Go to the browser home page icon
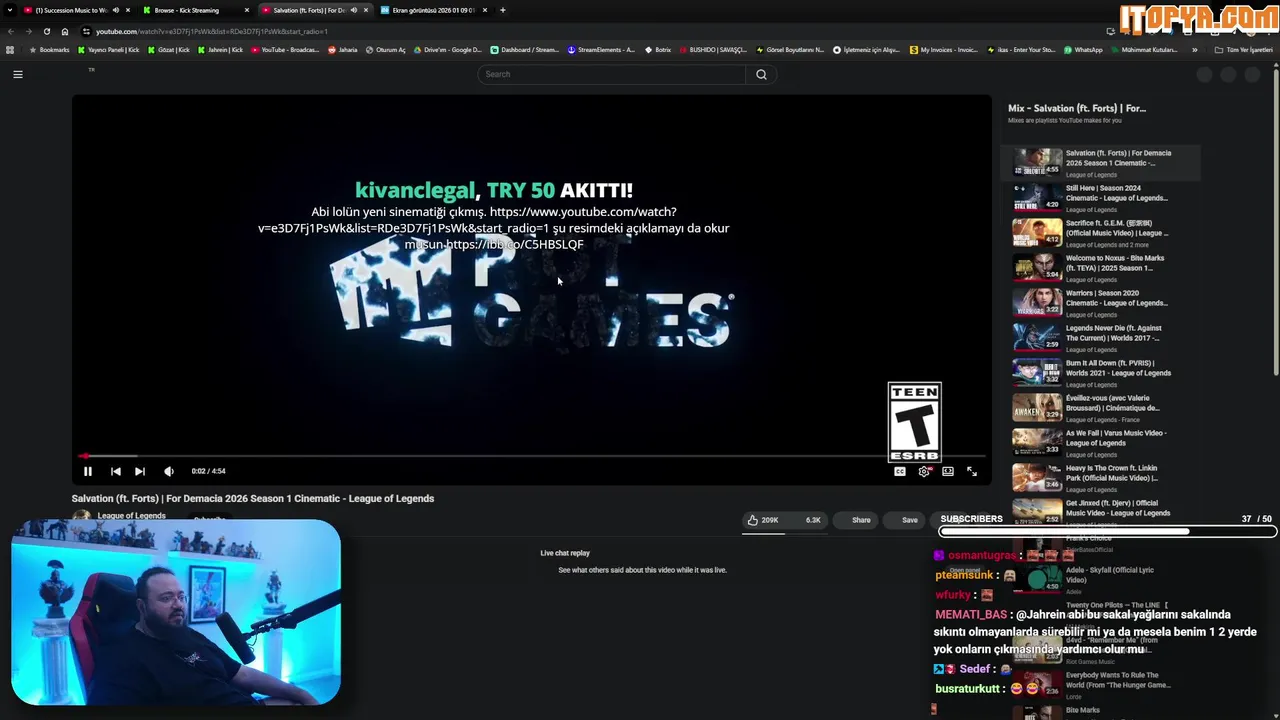The image size is (1280, 720). click(65, 31)
